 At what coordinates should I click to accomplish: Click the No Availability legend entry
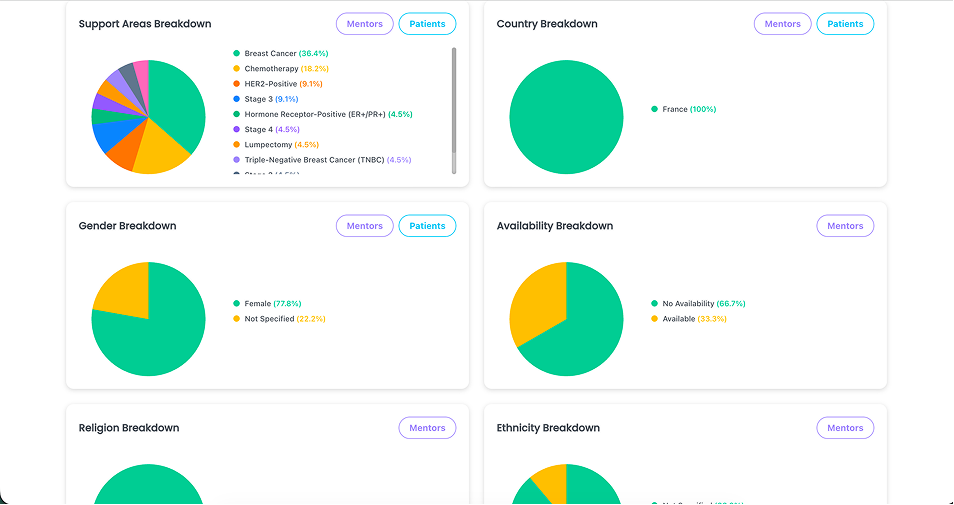[x=698, y=304]
